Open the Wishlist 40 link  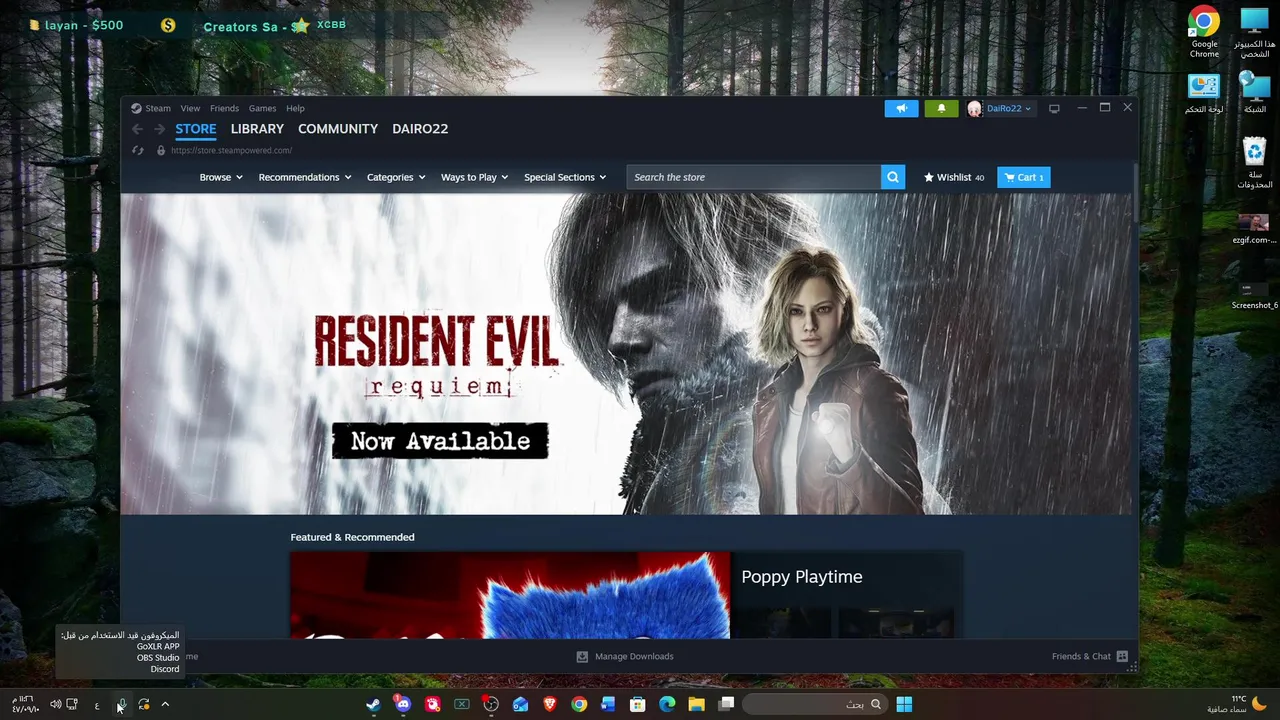coord(954,177)
